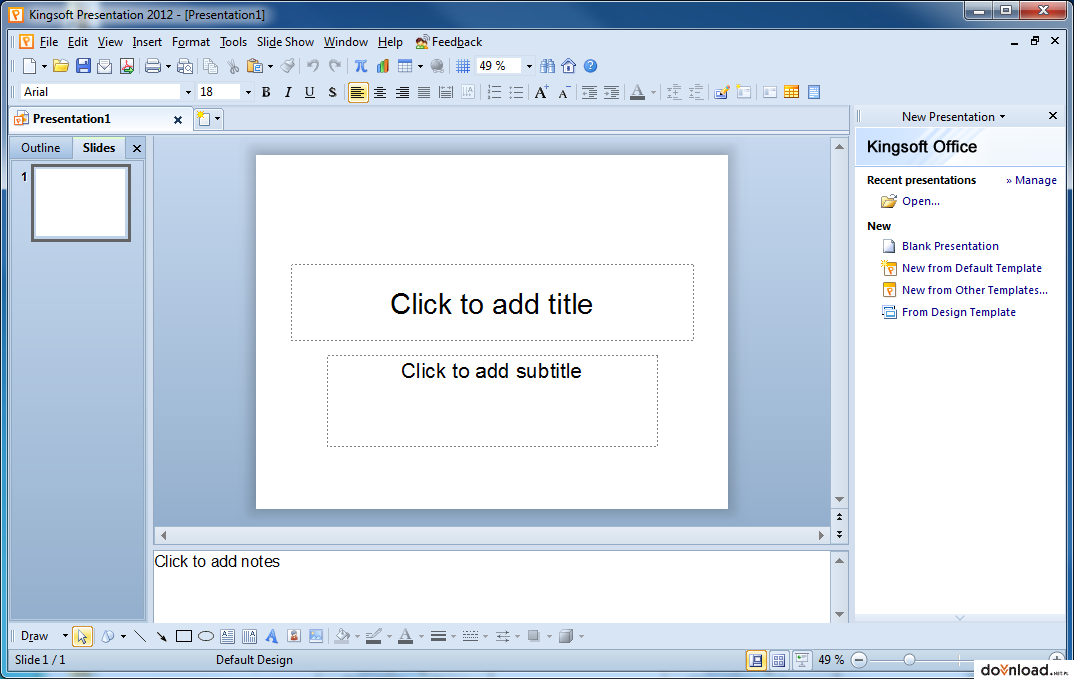Toggle bold formatting

(266, 92)
